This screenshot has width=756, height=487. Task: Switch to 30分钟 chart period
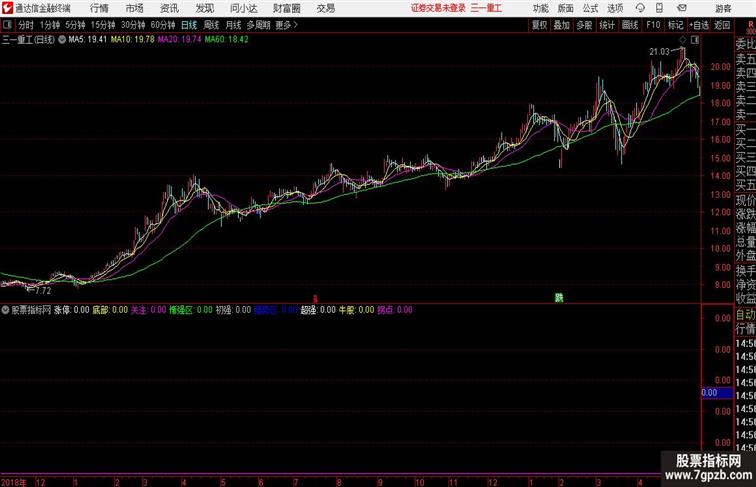point(133,25)
